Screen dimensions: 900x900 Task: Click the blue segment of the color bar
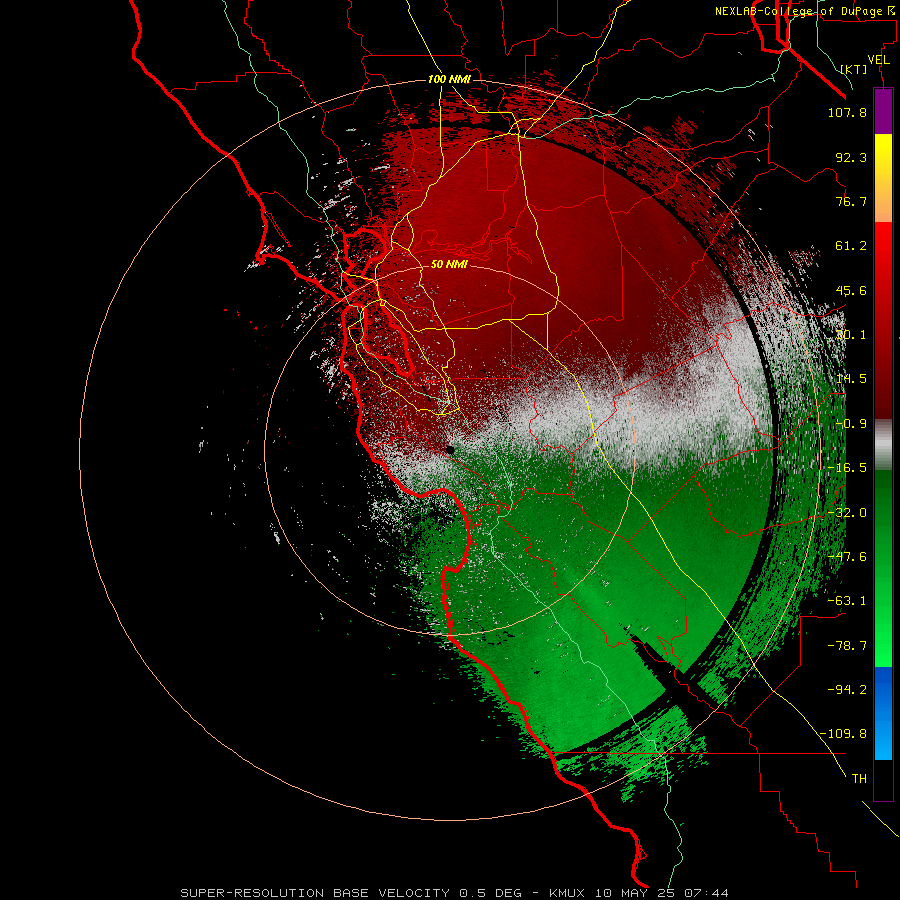point(883,713)
